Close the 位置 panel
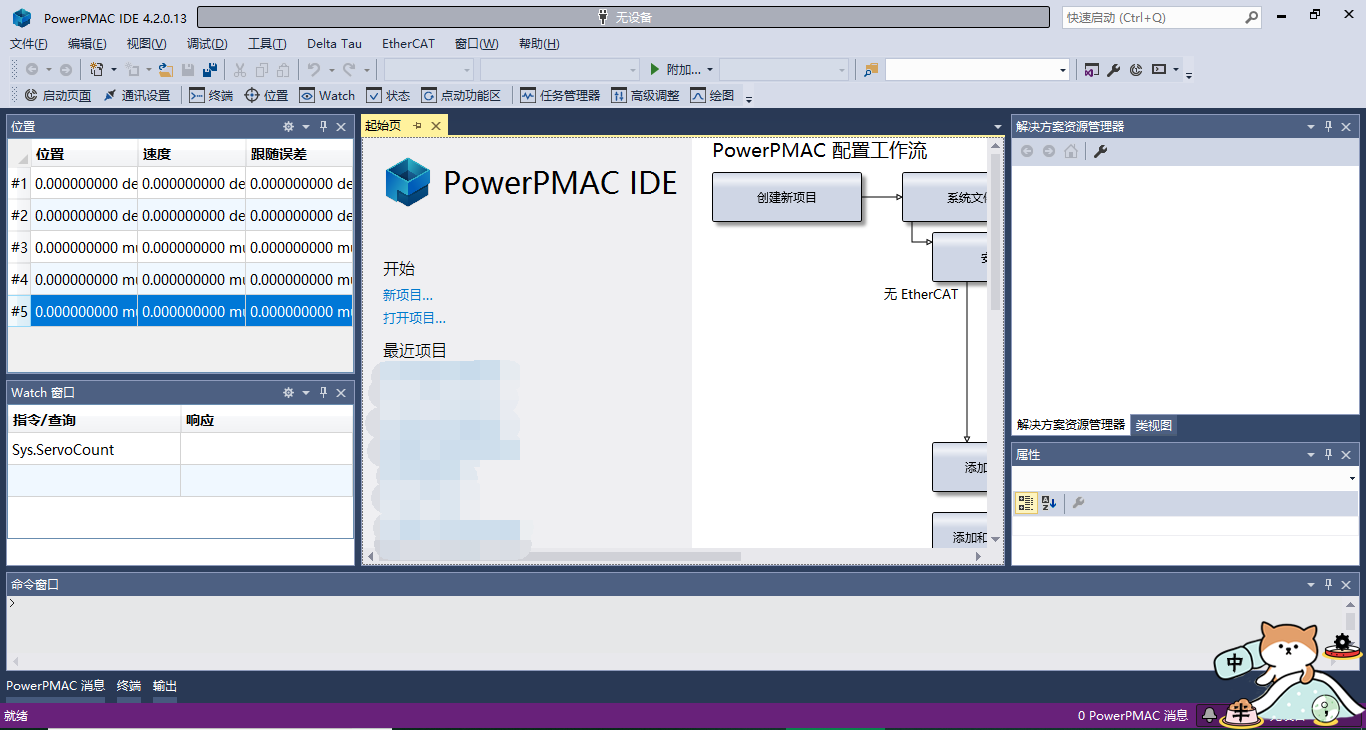The height and width of the screenshot is (730, 1366). 341,127
